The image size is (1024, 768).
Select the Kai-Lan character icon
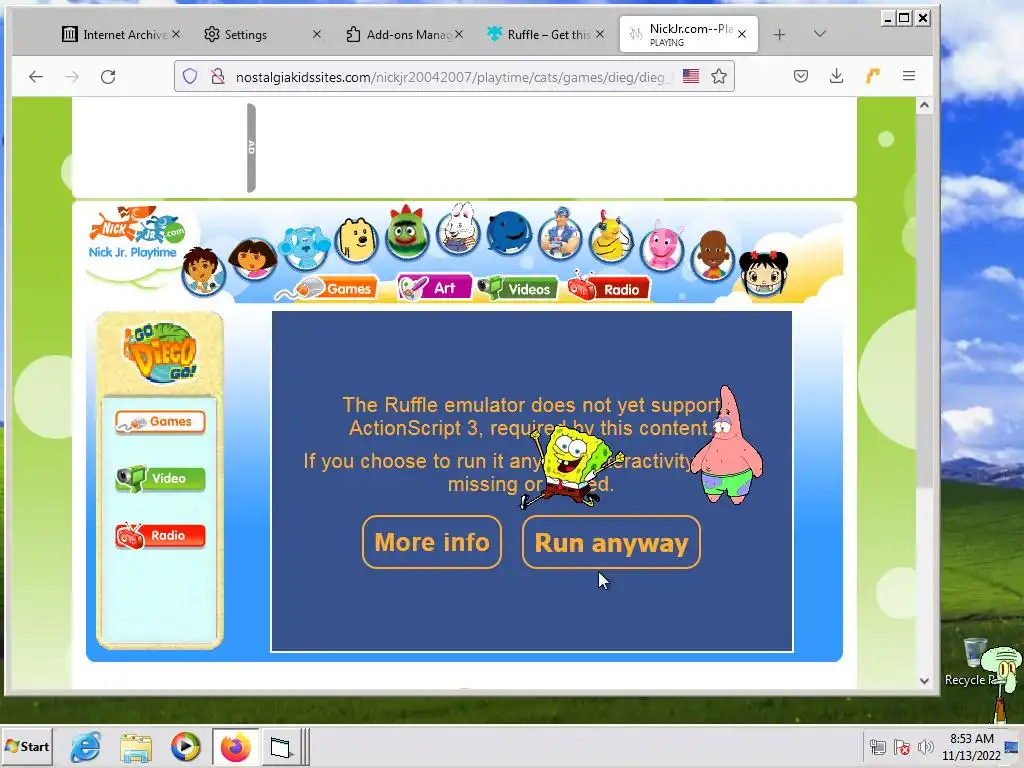(x=763, y=273)
